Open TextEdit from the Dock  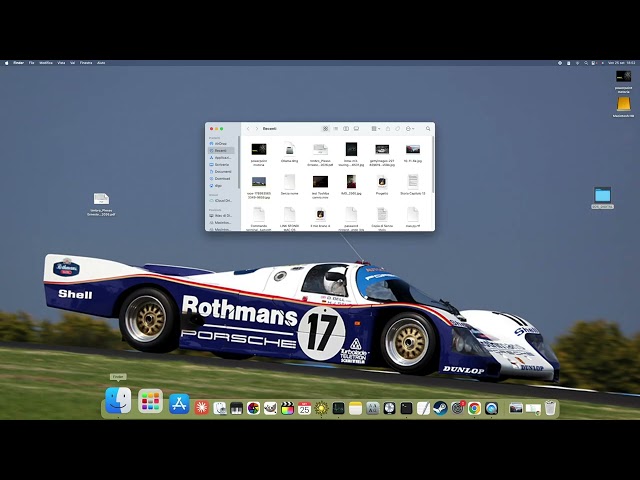423,408
